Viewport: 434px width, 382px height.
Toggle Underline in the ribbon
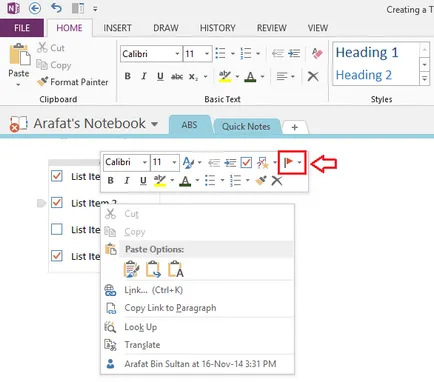pos(160,76)
